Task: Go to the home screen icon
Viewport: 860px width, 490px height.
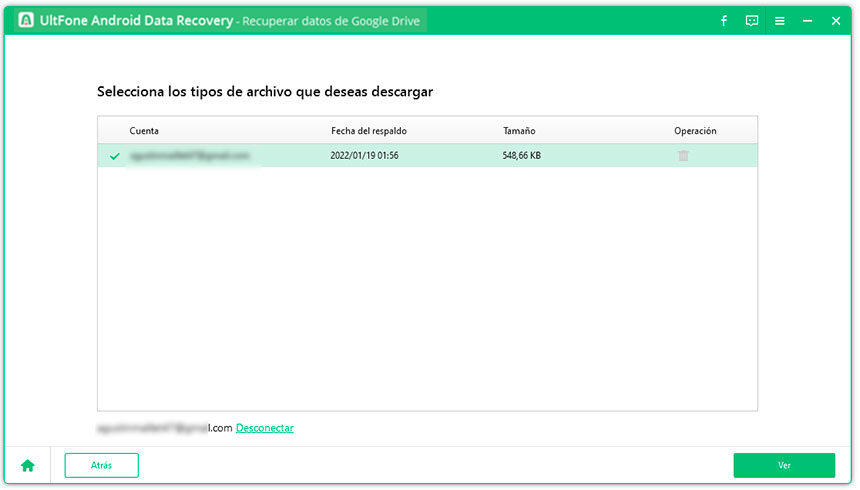Action: pyautogui.click(x=28, y=466)
